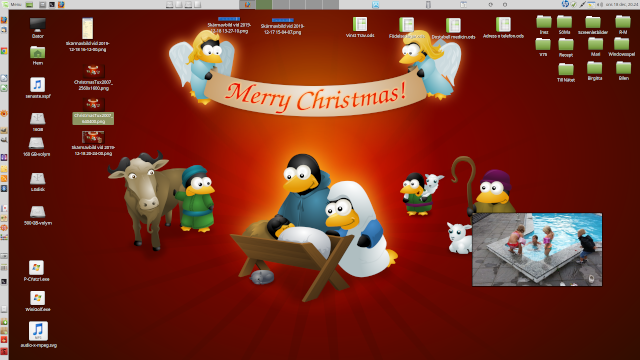Screen dimensions: 640x360
Task: Click the green checkmark update tray icon
Action: click(574, 4)
